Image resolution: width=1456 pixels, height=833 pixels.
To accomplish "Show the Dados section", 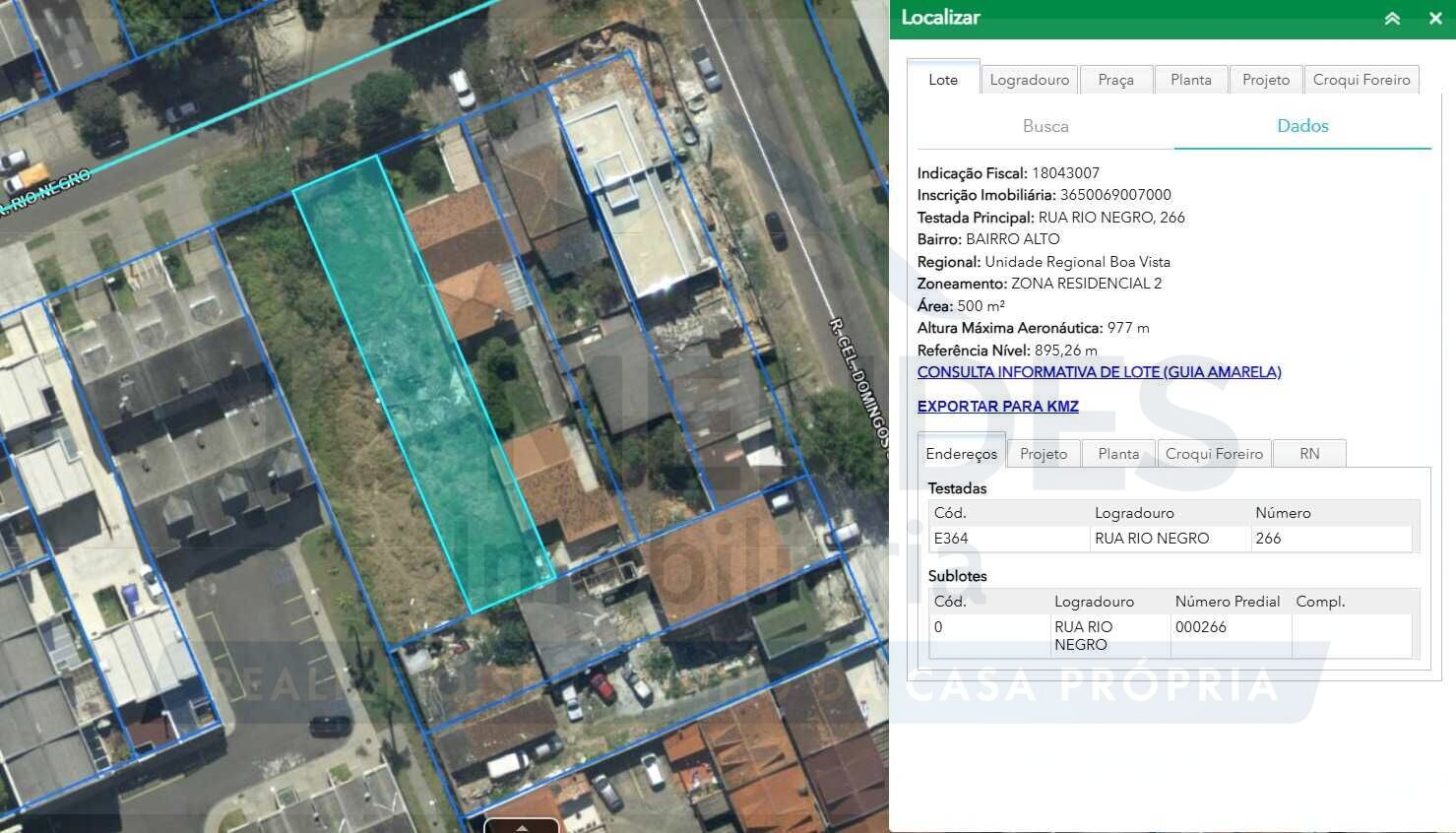I will click(1301, 126).
